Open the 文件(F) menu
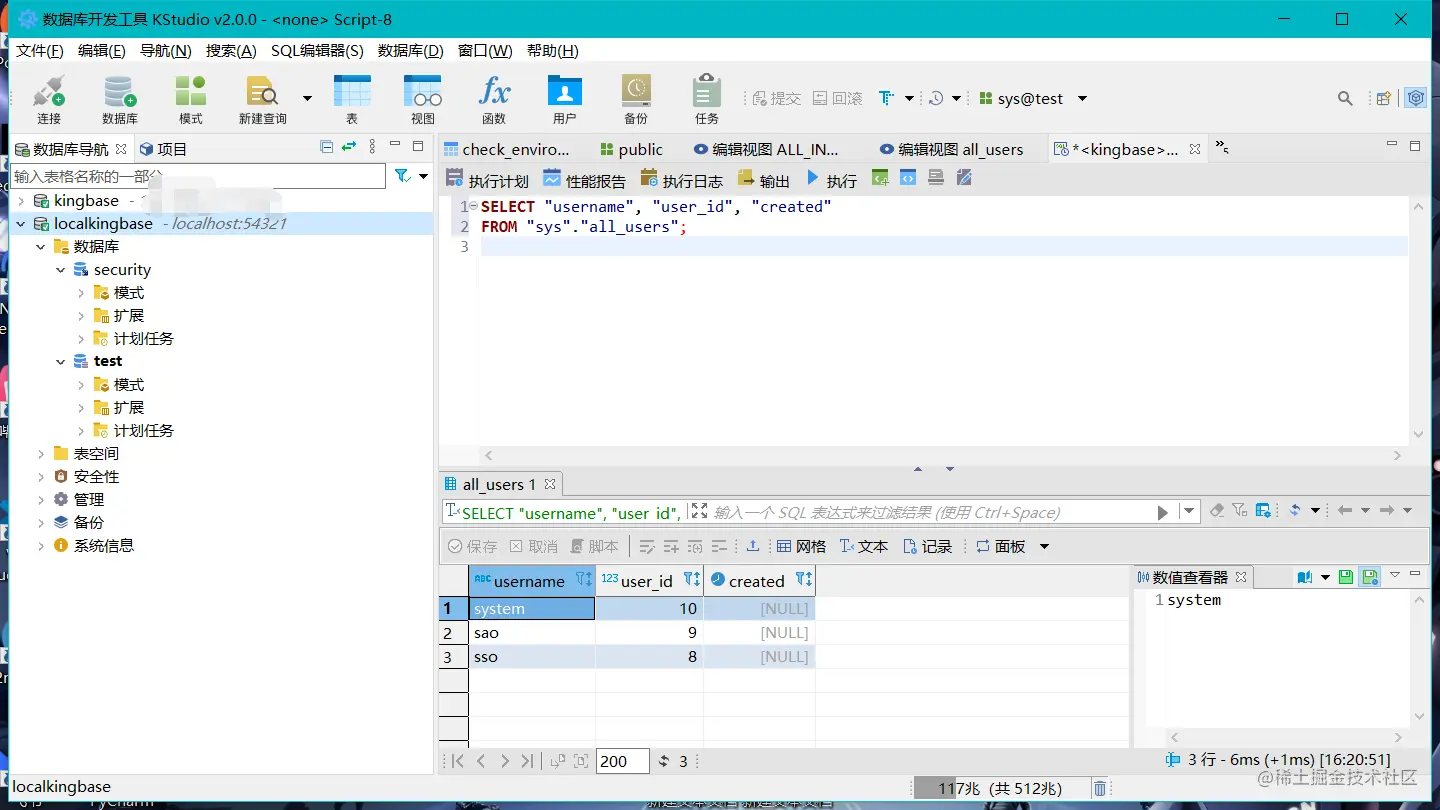 pyautogui.click(x=40, y=51)
